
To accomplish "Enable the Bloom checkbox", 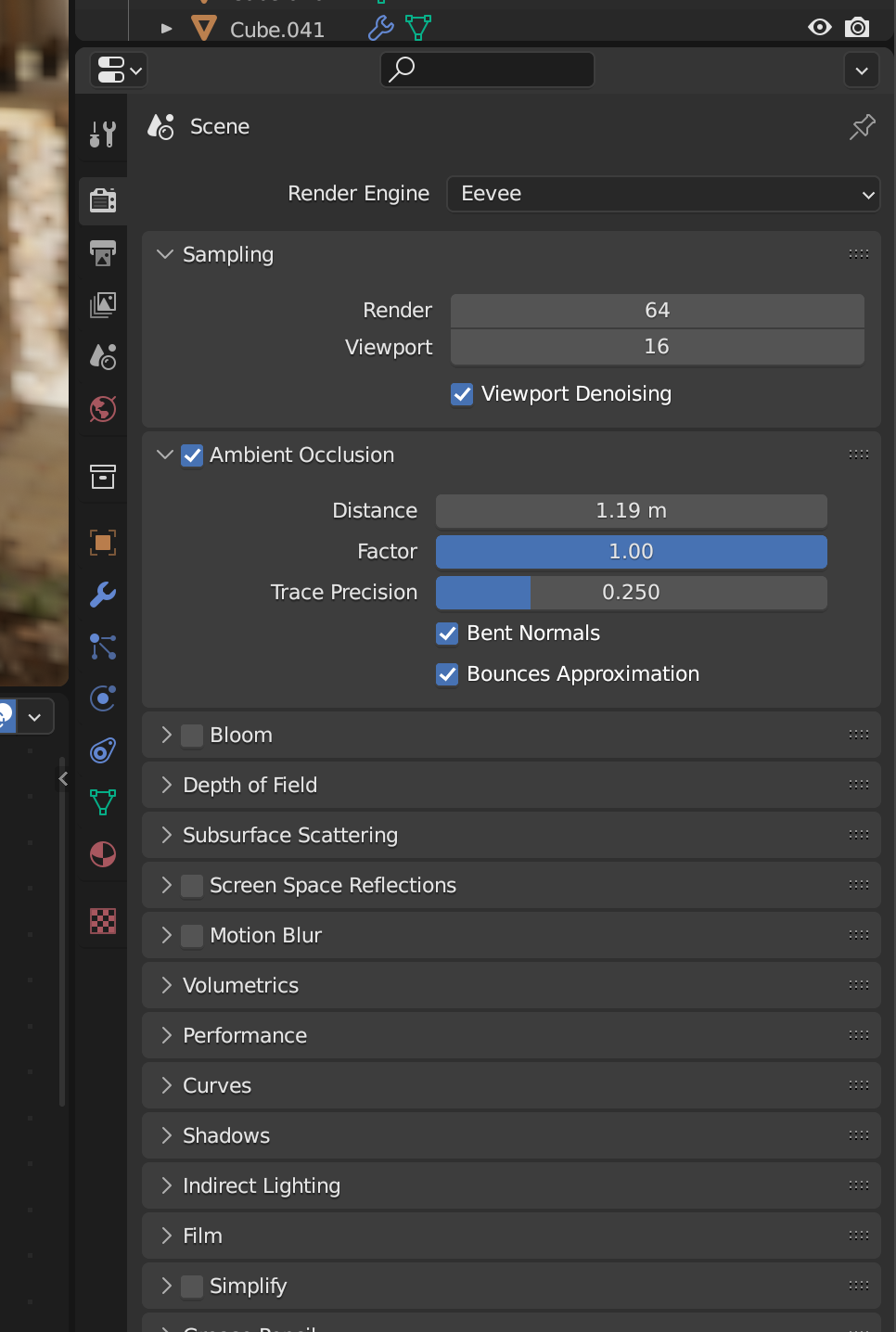I will click(192, 736).
